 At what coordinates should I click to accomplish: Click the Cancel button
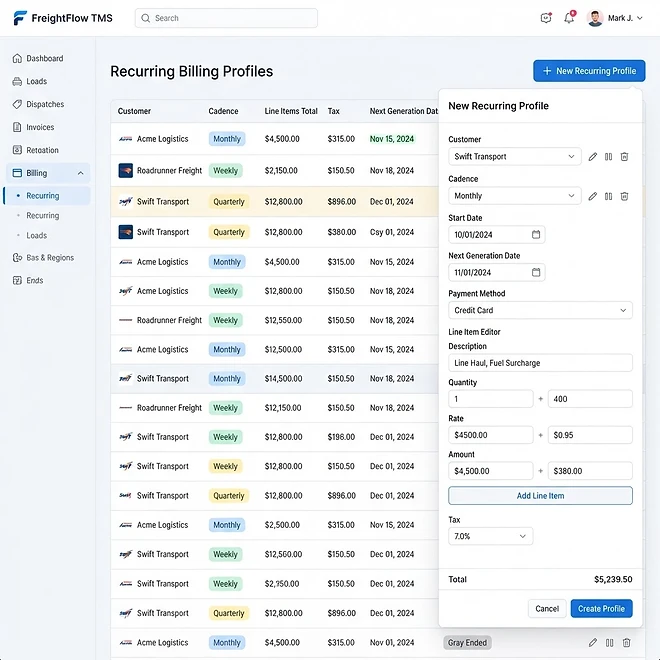pyautogui.click(x=547, y=609)
